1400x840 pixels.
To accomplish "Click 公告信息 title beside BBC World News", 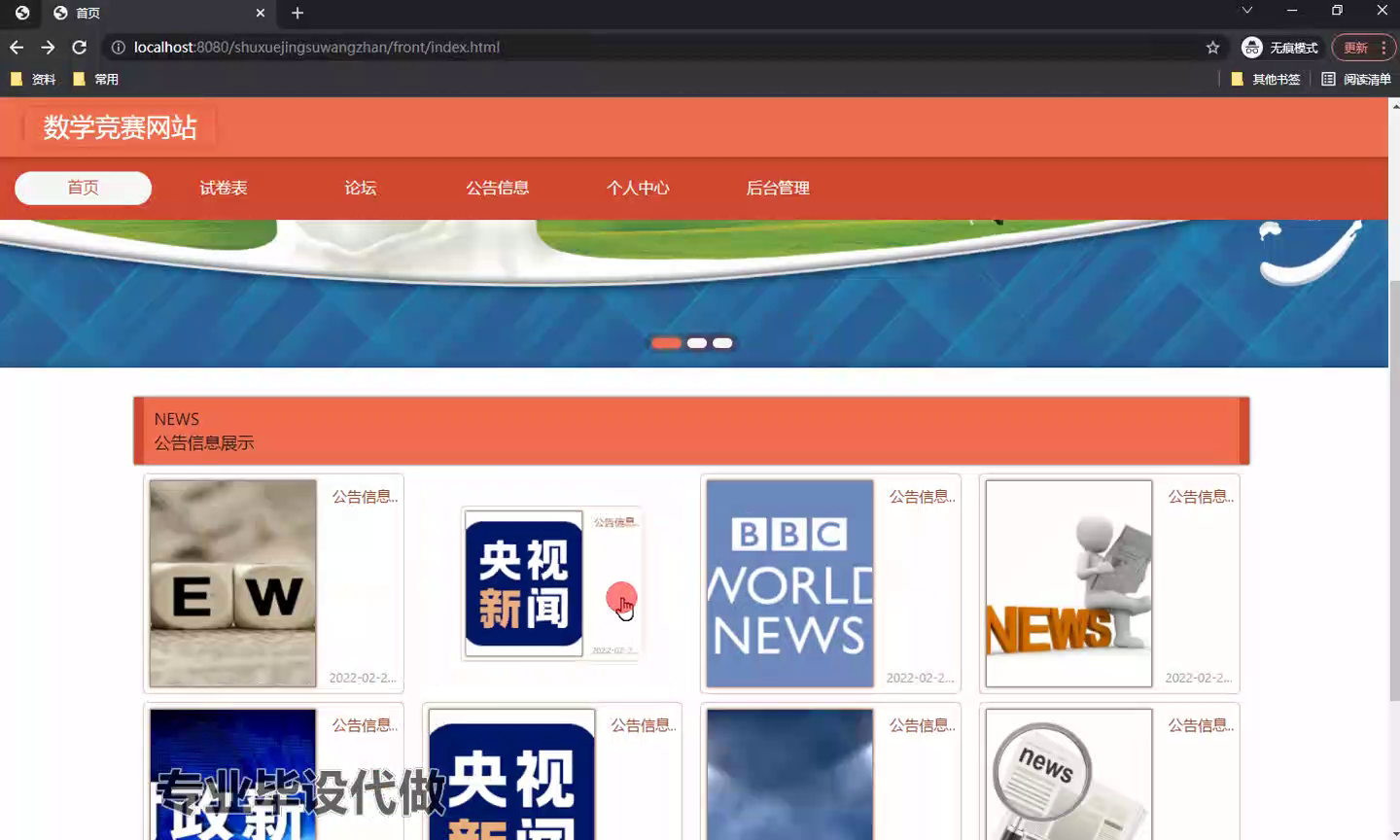I will 922,497.
